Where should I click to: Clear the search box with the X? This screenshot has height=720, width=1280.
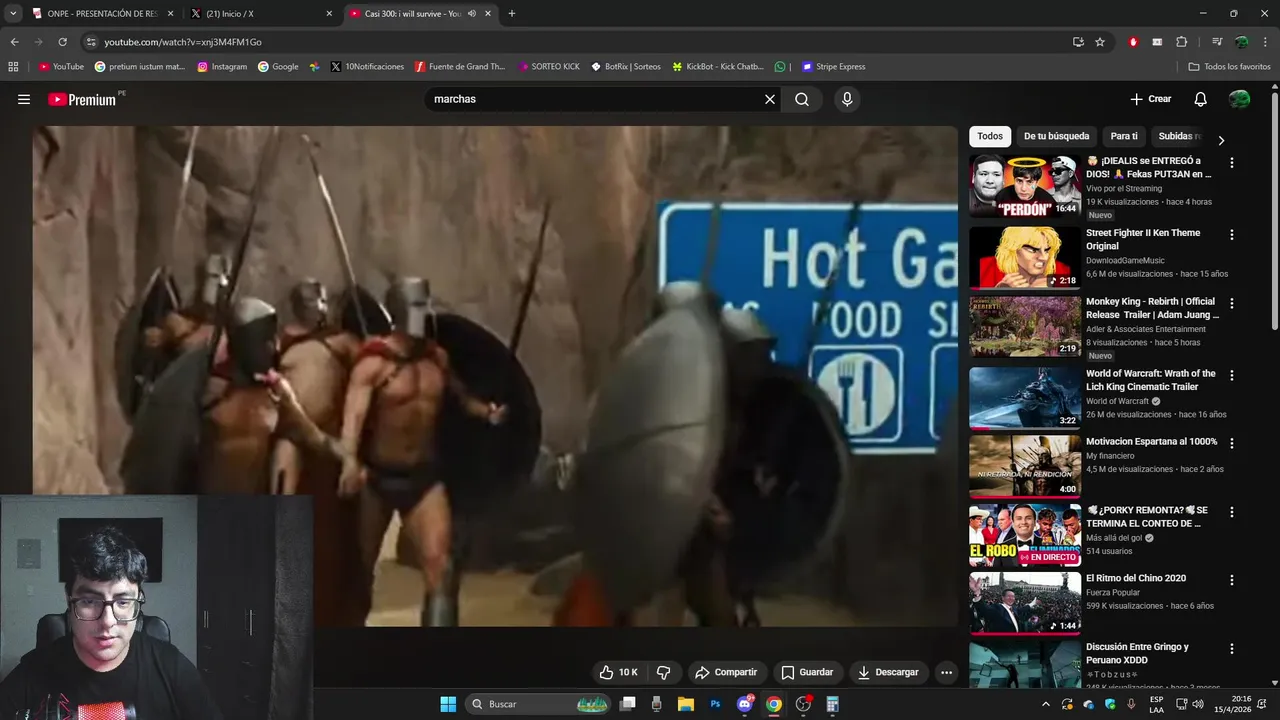coord(770,99)
